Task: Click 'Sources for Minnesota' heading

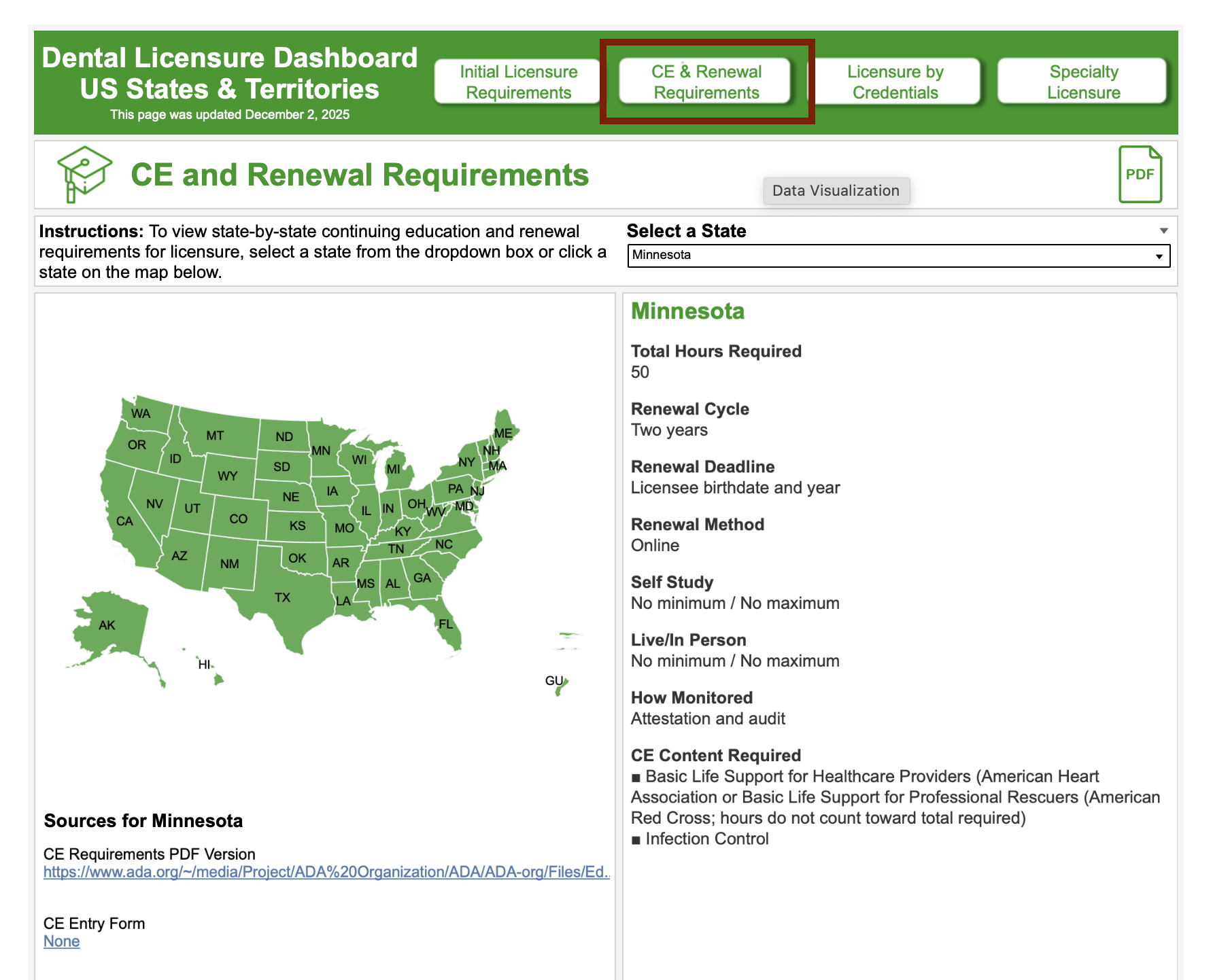Action: click(x=143, y=820)
